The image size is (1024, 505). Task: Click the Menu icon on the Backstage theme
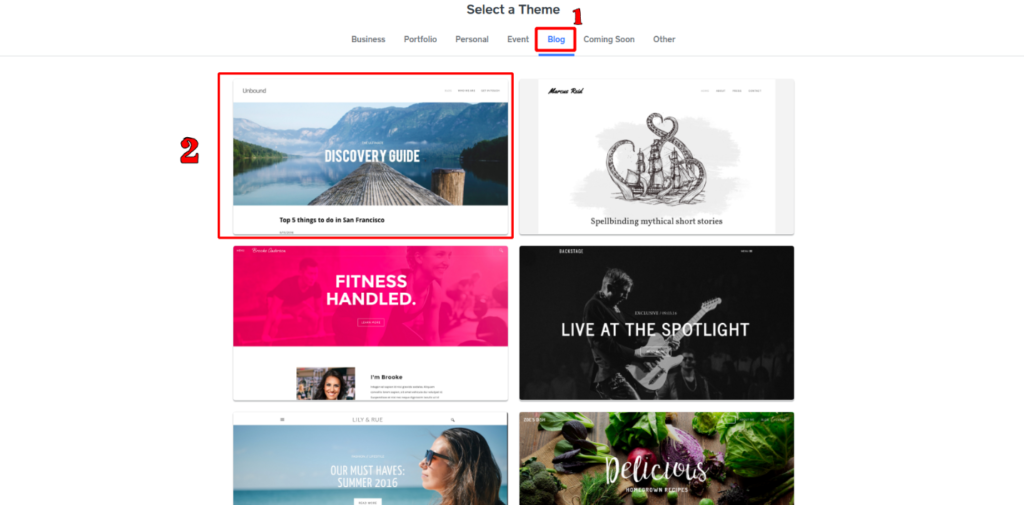[746, 252]
